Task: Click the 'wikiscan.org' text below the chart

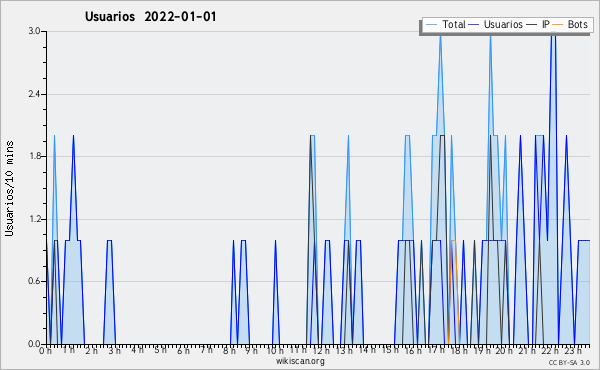Action: coord(300,361)
